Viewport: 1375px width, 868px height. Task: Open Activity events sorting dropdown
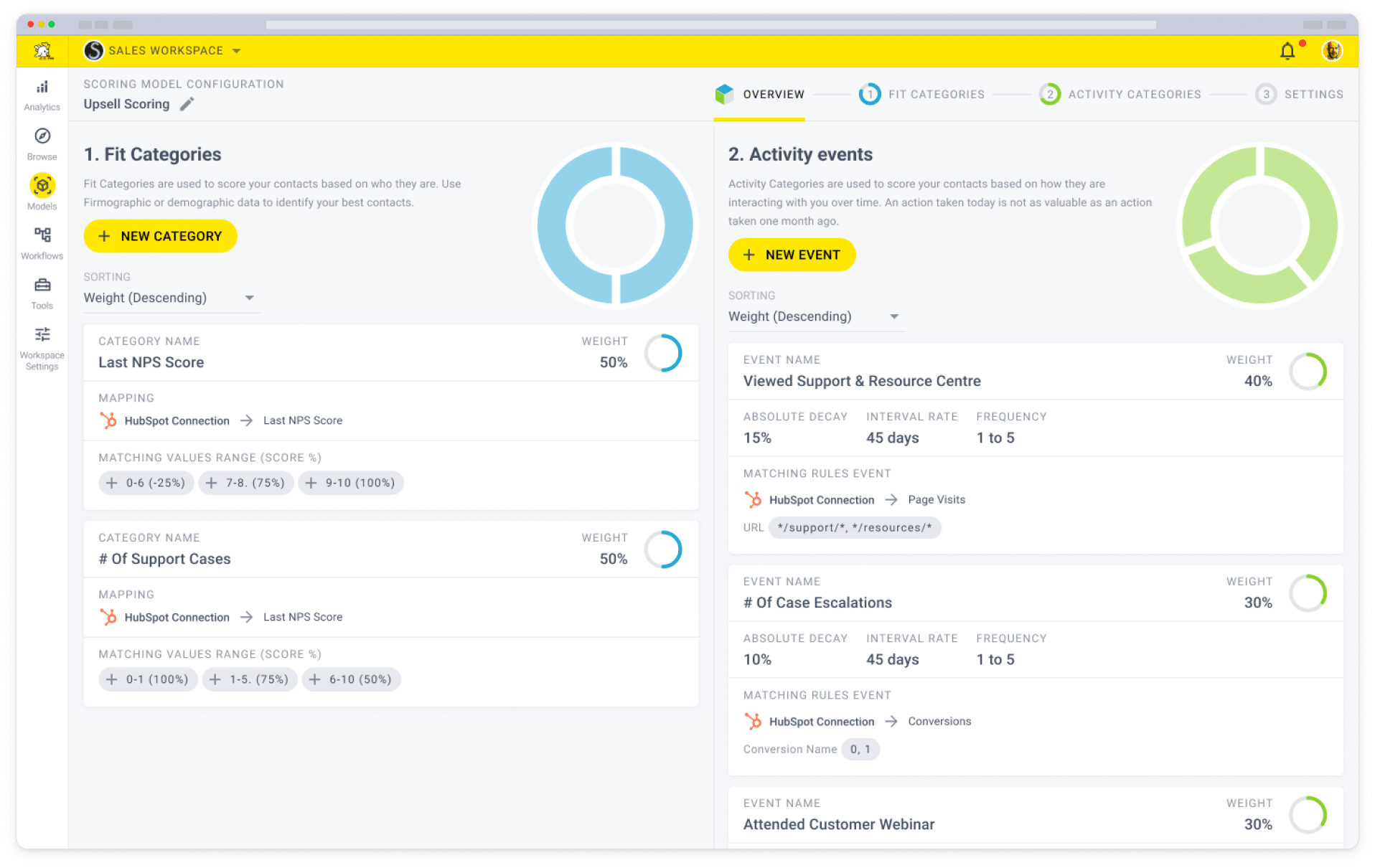814,316
